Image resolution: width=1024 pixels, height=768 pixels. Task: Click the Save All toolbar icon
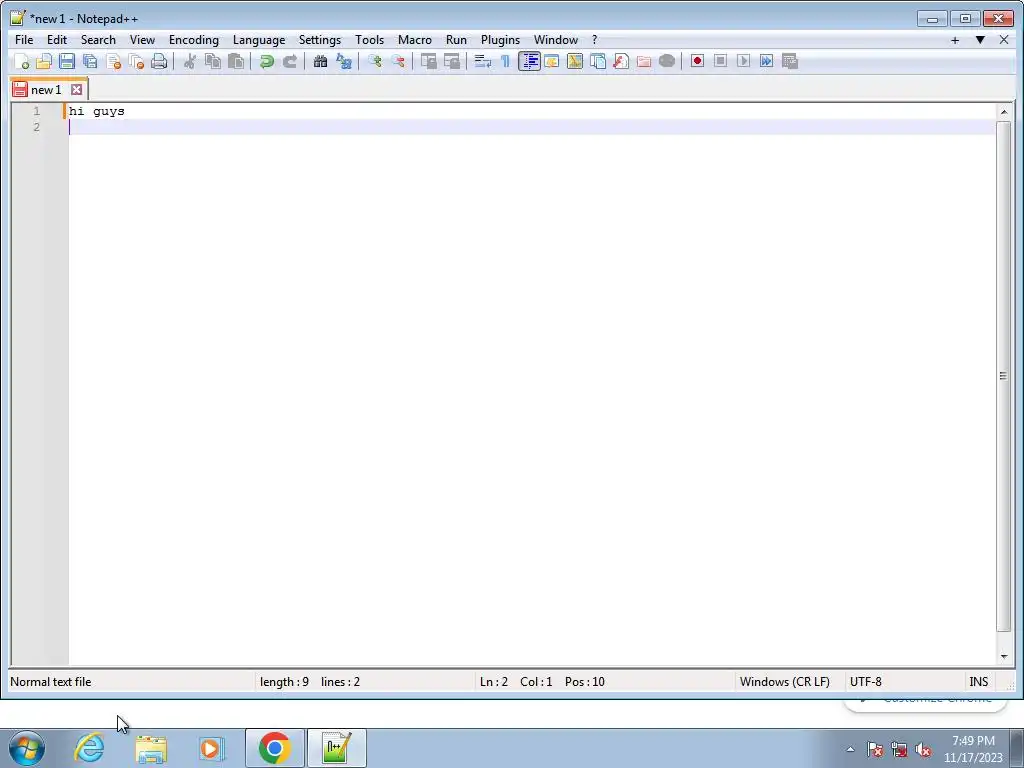tap(90, 61)
